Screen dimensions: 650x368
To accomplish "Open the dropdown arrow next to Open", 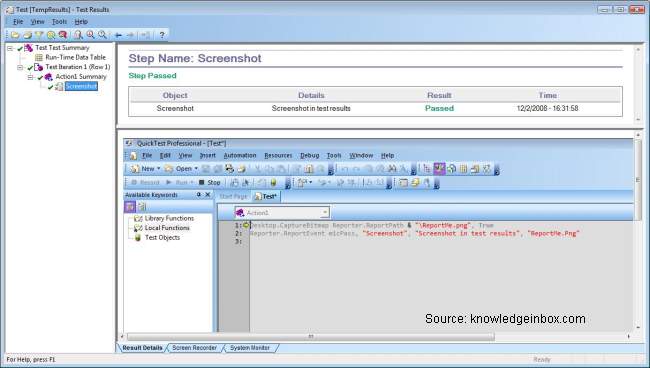I will coord(196,169).
